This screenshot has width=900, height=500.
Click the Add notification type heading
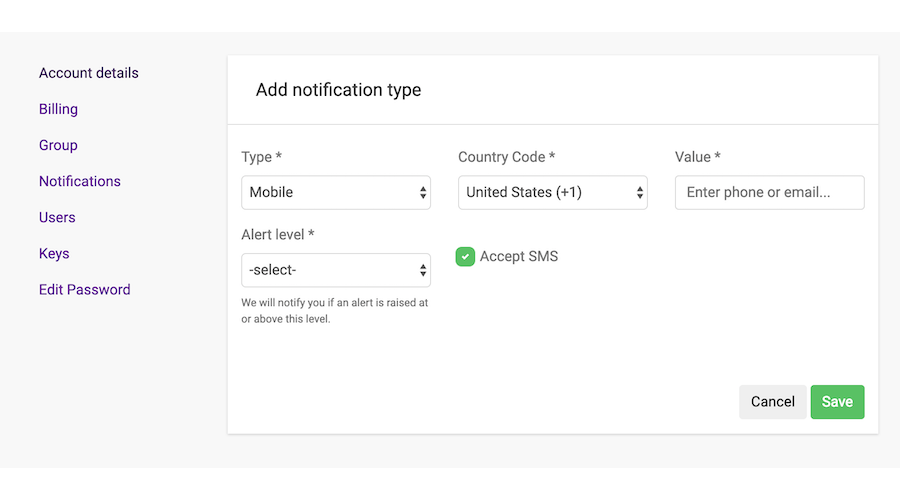click(x=339, y=90)
